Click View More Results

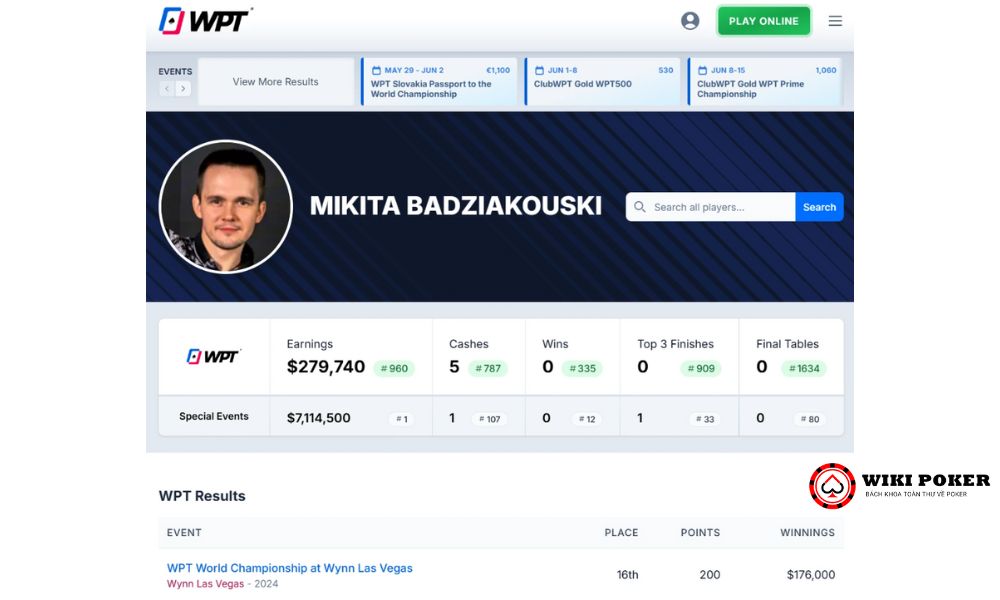pos(276,82)
